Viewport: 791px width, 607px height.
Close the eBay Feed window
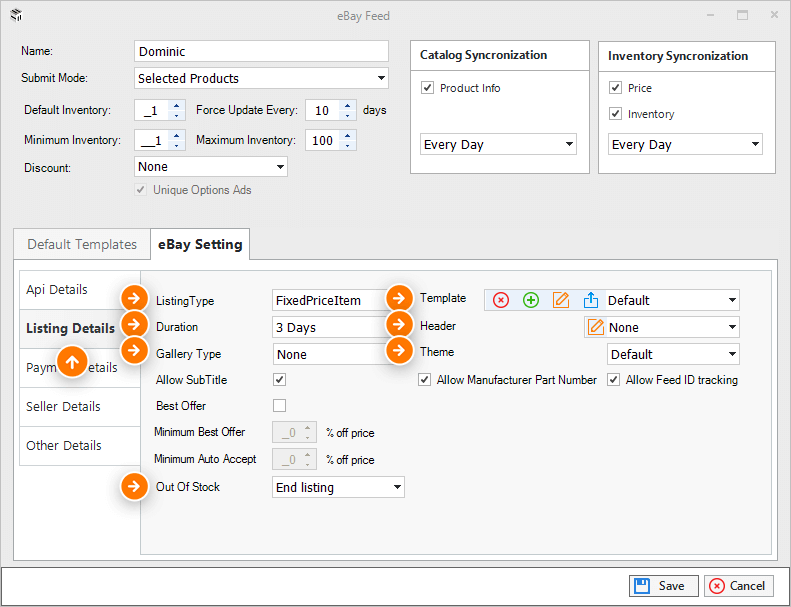(x=774, y=15)
